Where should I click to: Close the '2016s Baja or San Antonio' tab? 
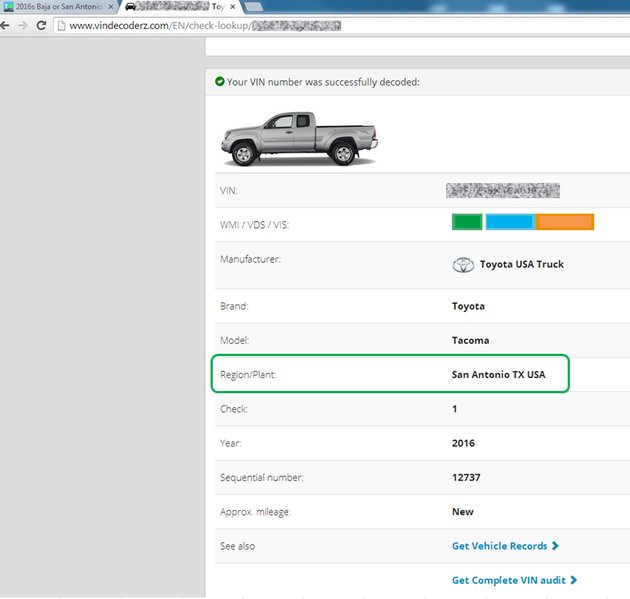tap(110, 7)
